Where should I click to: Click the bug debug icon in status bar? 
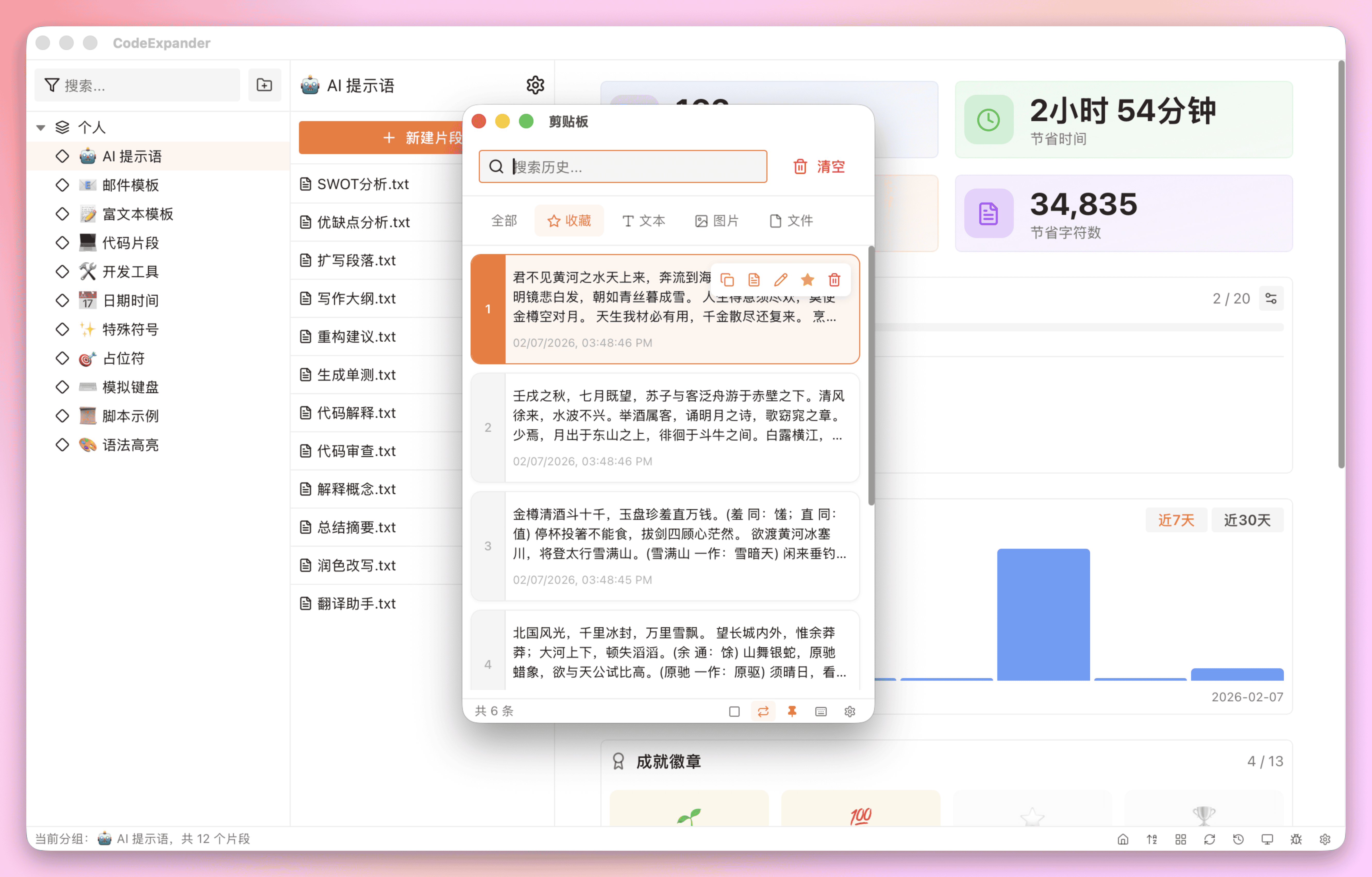click(1296, 839)
